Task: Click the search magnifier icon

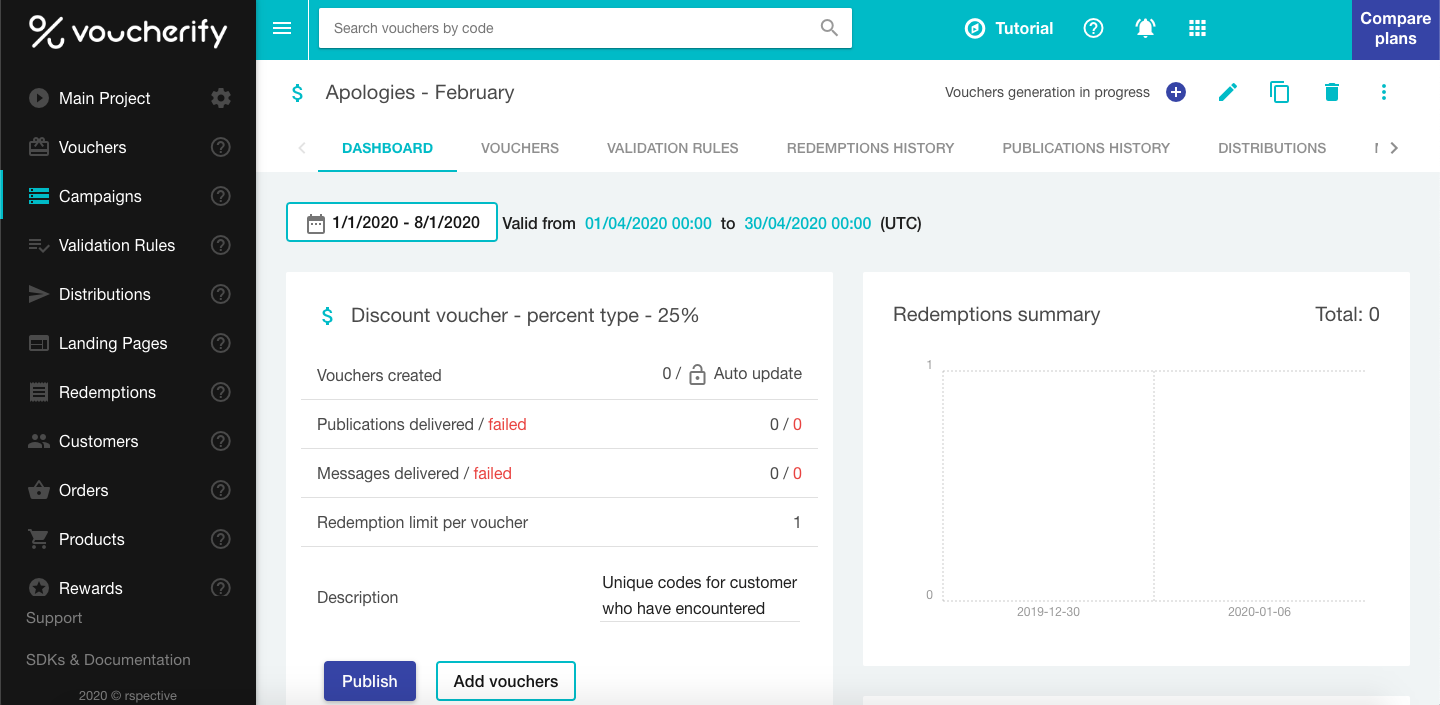Action: pos(829,28)
